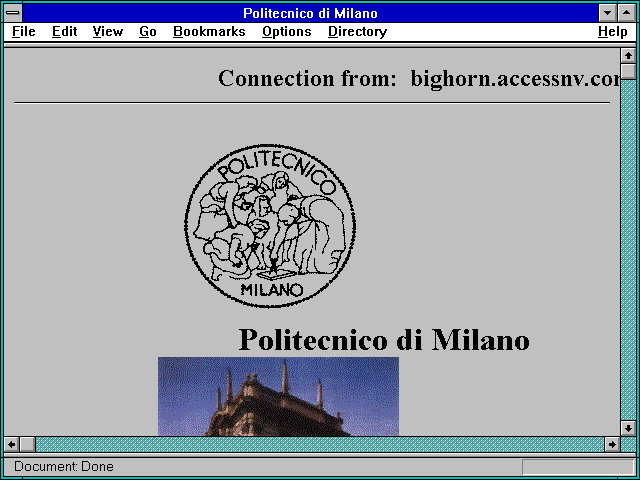Screen dimensions: 640x480
Task: Maximize the Politecnico di Milano window
Action: (x=627, y=13)
